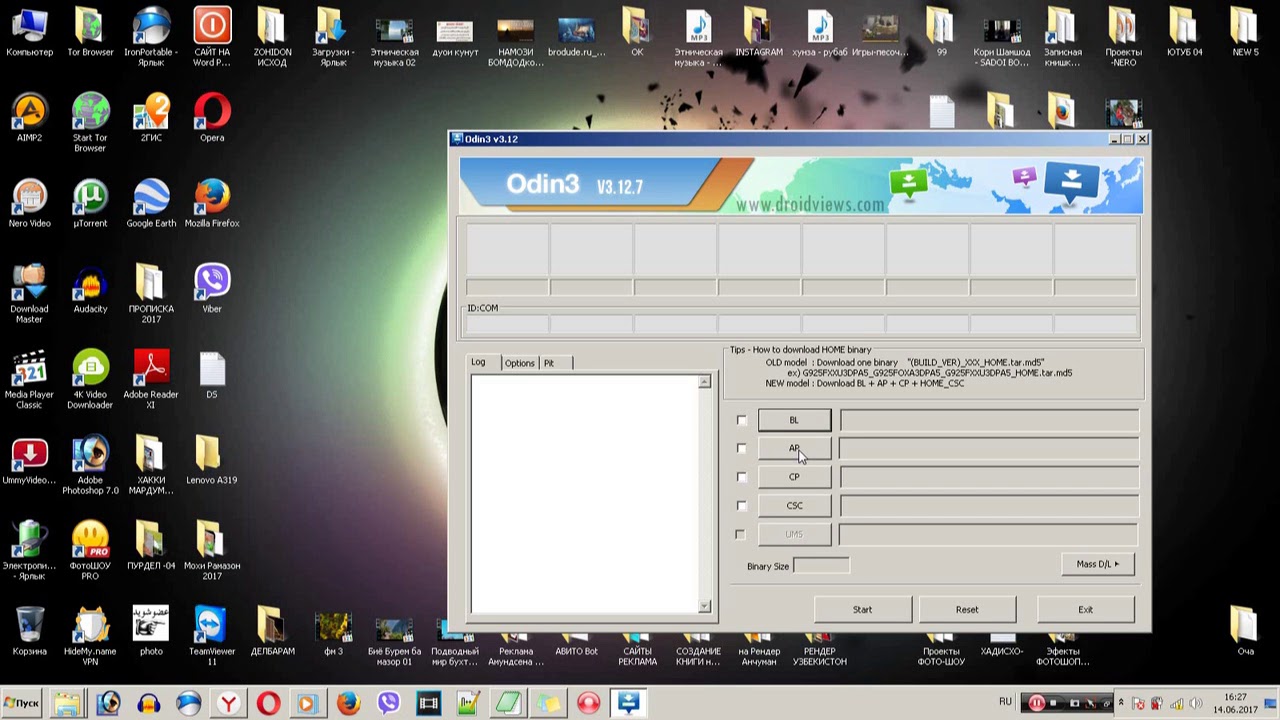Click the Firefox icon in the taskbar

(x=348, y=703)
